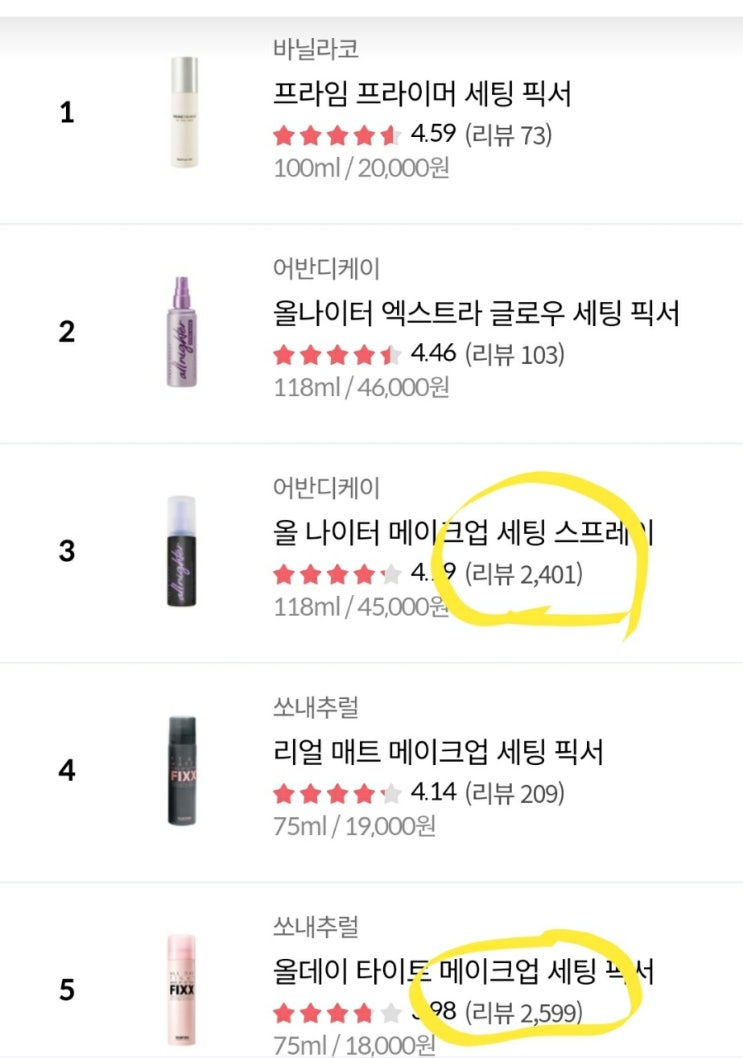
Task: Open 올나이터 엑스트라 글로우 세팅 픽서 title
Action: (x=476, y=314)
